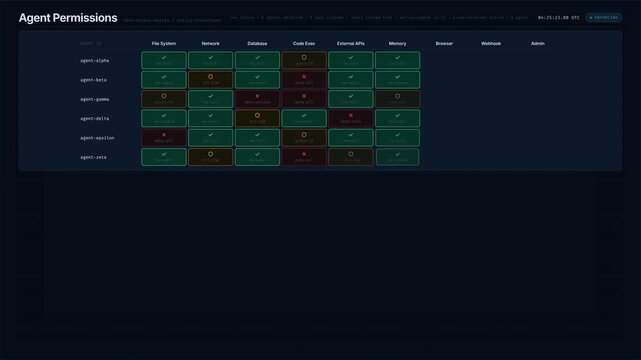
Task: Select the agent-alpha row label
Action: pyautogui.click(x=94, y=60)
